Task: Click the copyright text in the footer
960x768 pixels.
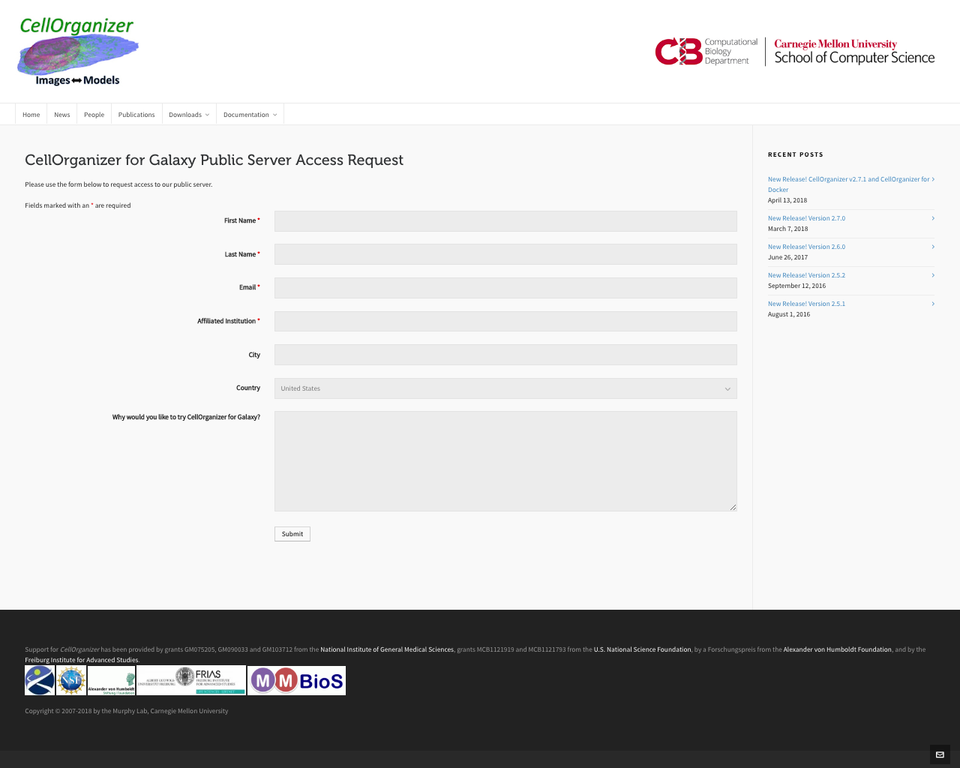Action: point(126,711)
